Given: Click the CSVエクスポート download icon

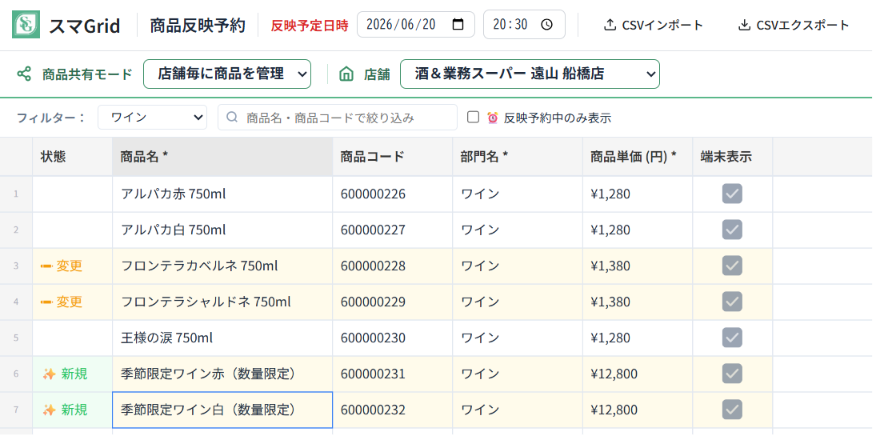Looking at the screenshot, I should (x=744, y=25).
